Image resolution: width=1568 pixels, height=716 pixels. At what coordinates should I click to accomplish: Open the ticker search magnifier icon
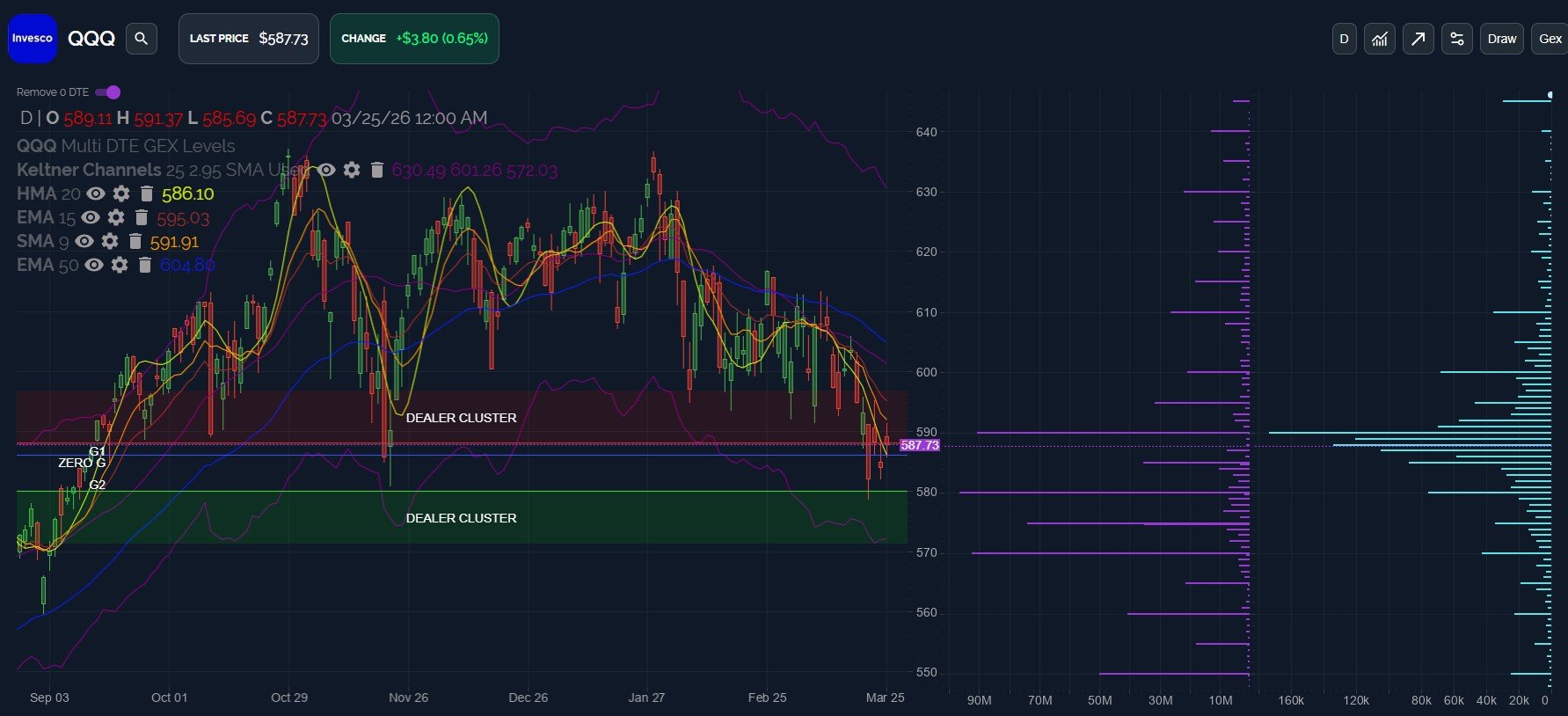(141, 39)
